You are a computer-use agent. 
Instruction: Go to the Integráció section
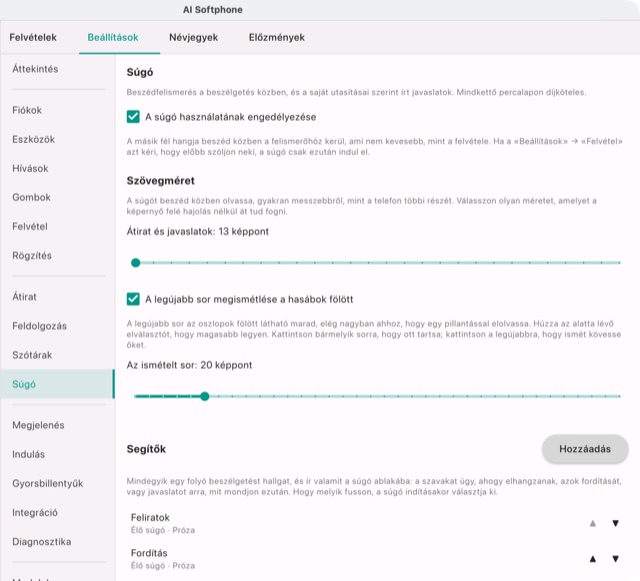57,512
